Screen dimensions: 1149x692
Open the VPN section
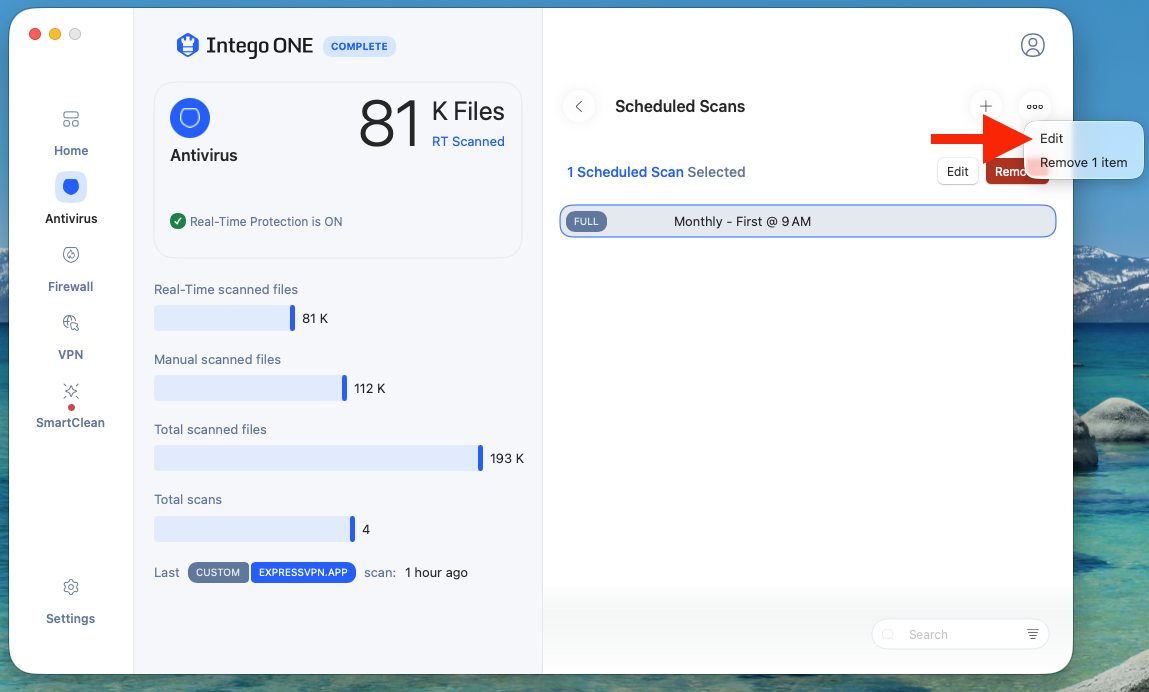(71, 337)
